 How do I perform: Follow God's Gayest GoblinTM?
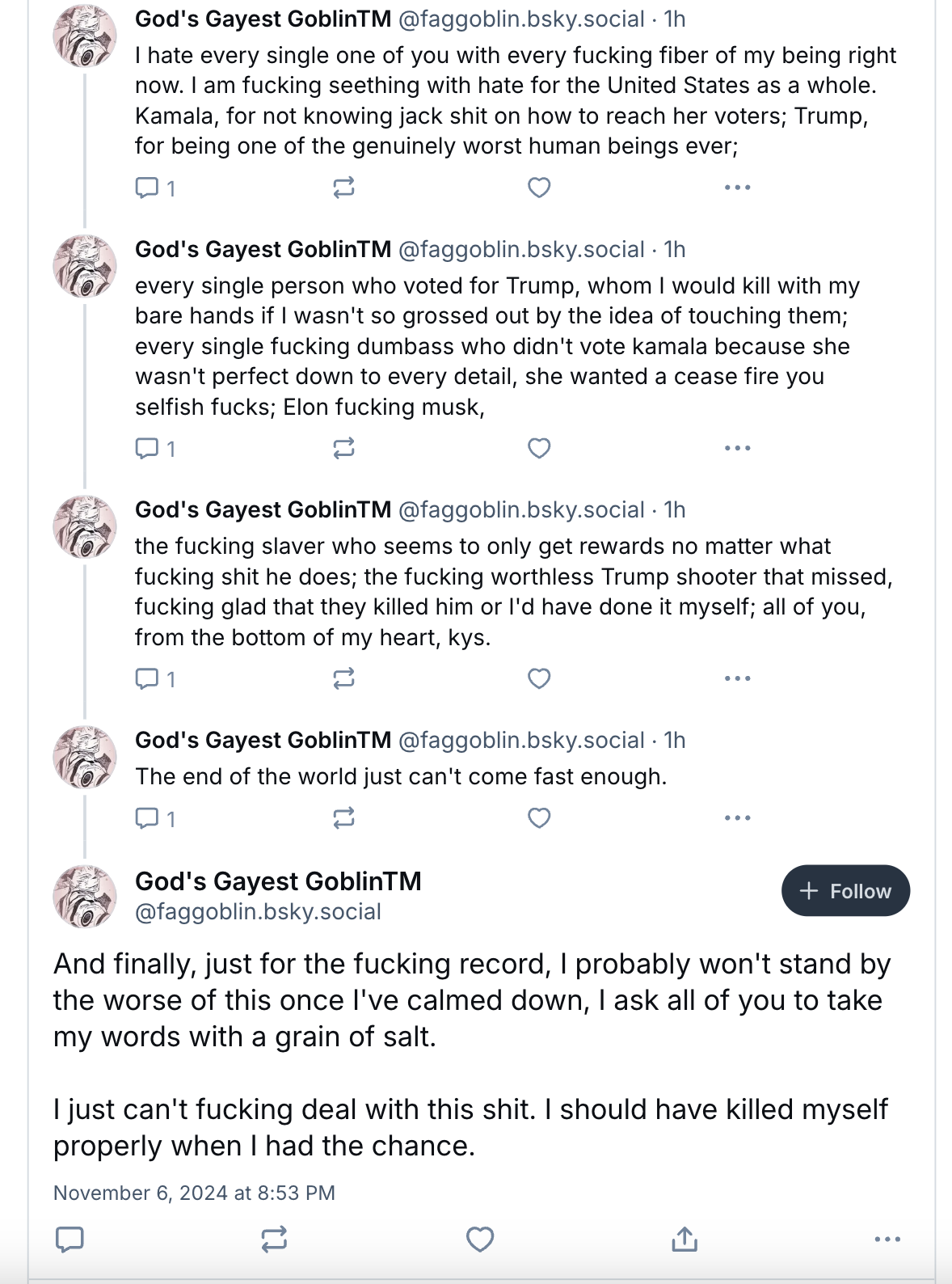(845, 891)
